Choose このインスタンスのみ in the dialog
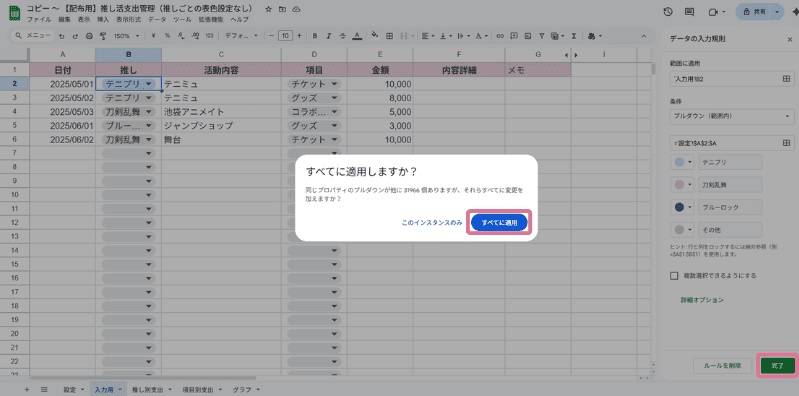Screen dimensions: 799x396 click(432, 223)
